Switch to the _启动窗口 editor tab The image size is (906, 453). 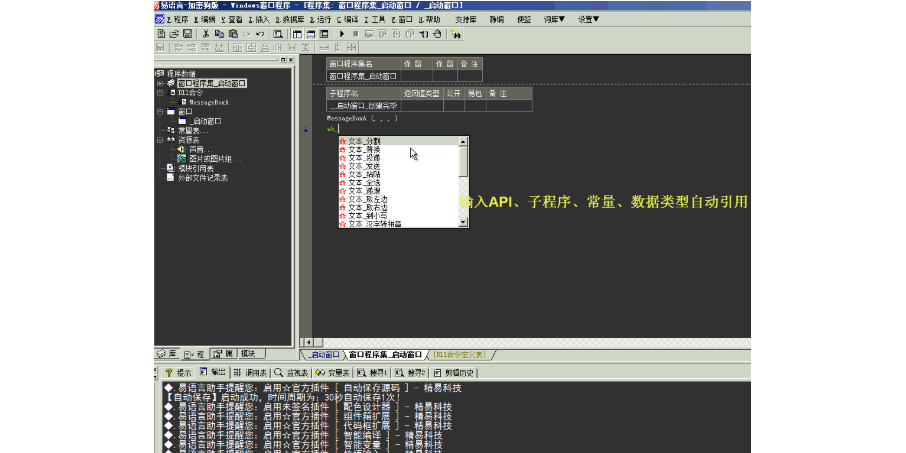322,355
